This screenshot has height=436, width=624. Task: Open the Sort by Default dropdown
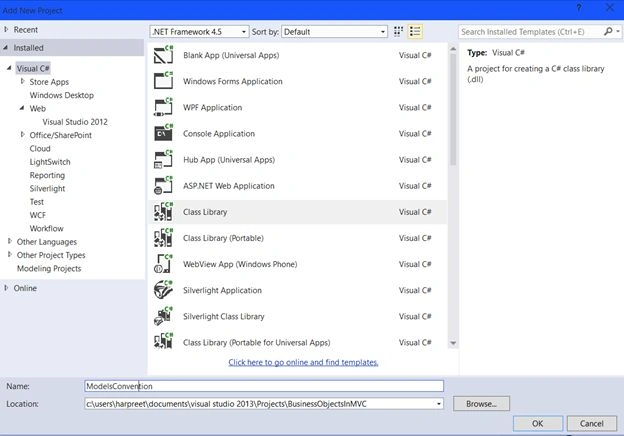pyautogui.click(x=334, y=32)
